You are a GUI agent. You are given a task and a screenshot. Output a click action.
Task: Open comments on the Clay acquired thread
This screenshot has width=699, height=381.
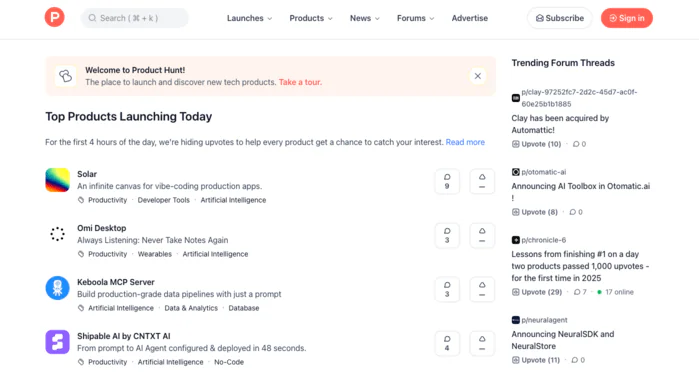(580, 144)
